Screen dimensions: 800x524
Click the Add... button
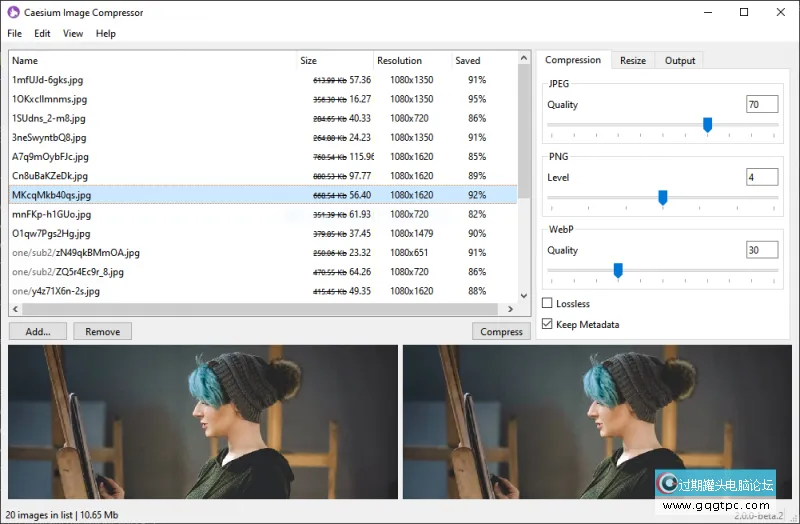coord(38,331)
